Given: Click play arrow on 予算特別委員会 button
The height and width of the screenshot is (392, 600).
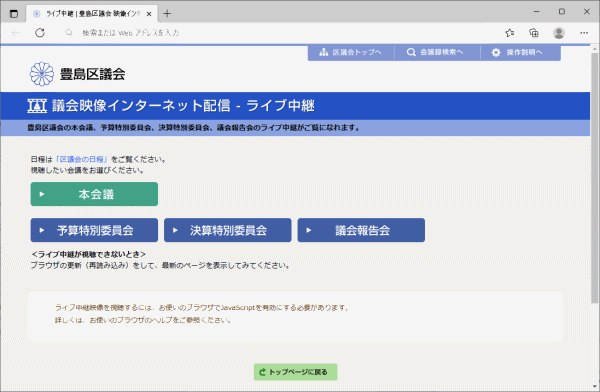Looking at the screenshot, I should 42,230.
